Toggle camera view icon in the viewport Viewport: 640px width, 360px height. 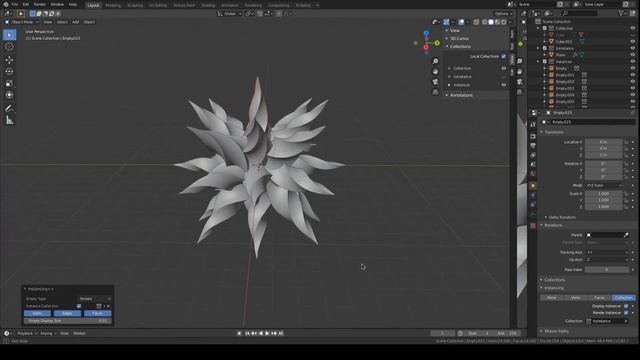436,82
